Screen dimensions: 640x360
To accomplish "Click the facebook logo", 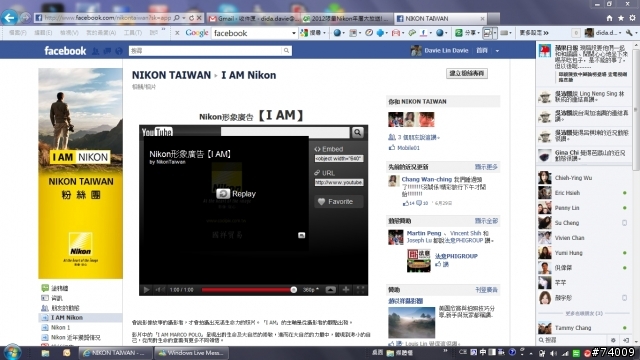I will 65,51.
